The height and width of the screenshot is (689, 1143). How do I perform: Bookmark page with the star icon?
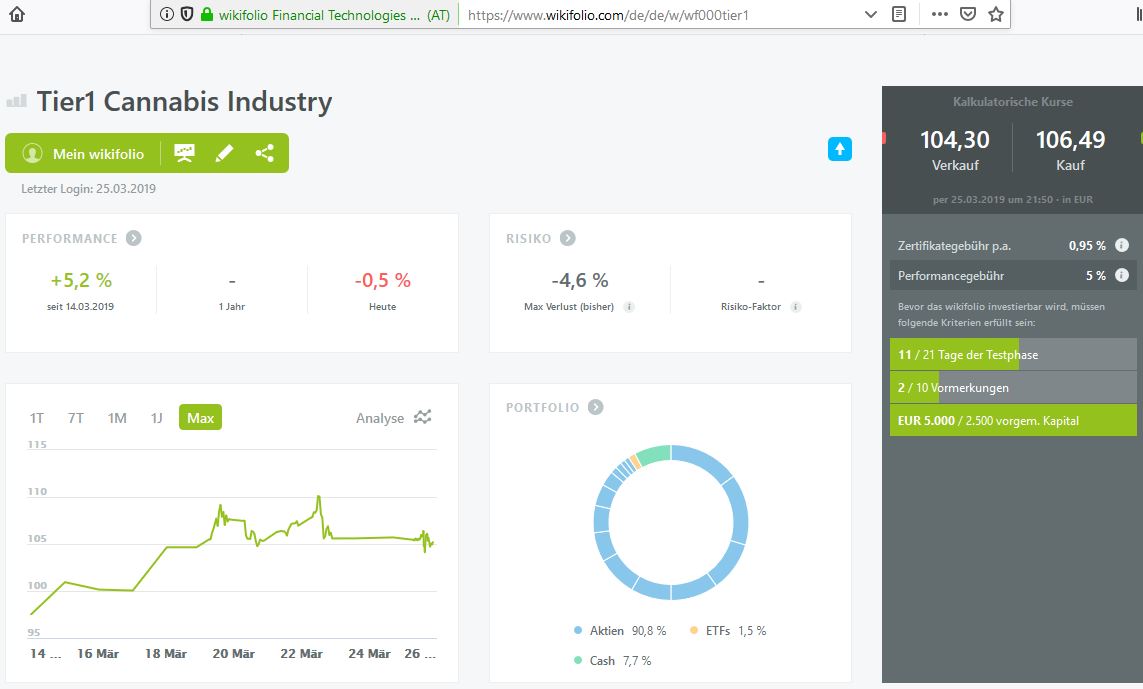point(995,14)
